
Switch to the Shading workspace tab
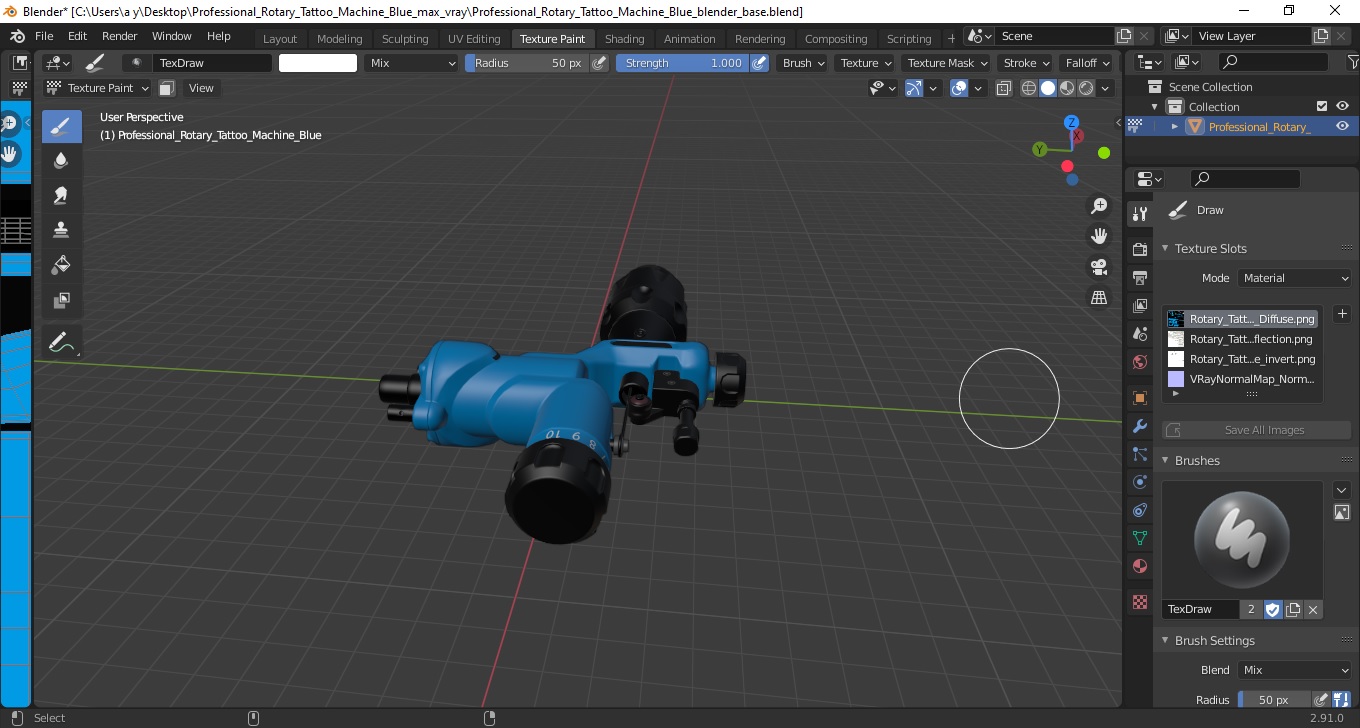tap(624, 39)
